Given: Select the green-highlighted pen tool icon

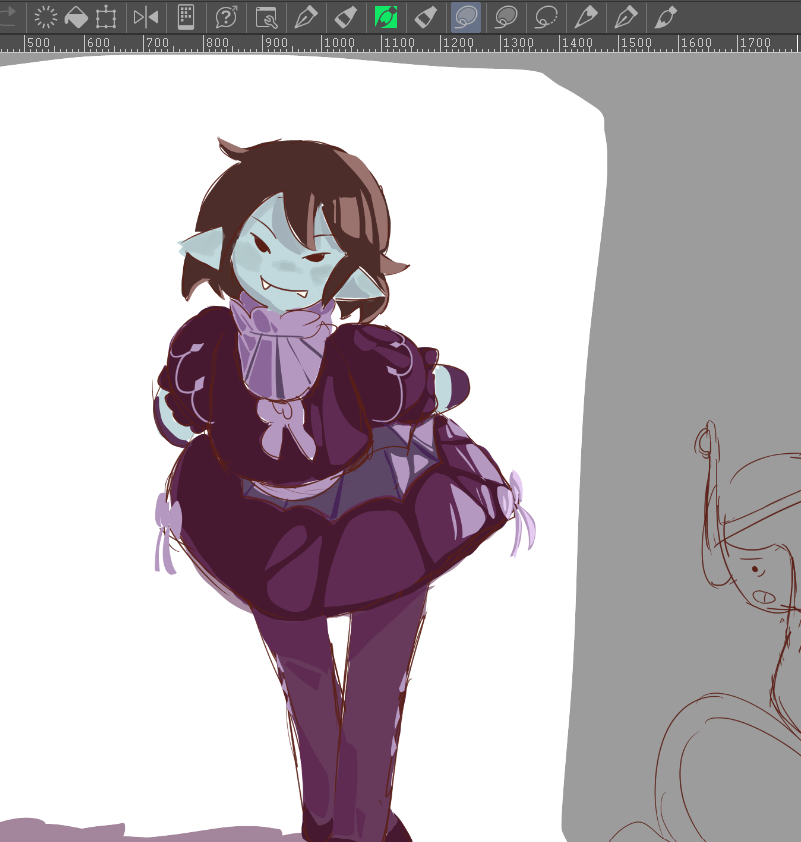Looking at the screenshot, I should (x=386, y=17).
